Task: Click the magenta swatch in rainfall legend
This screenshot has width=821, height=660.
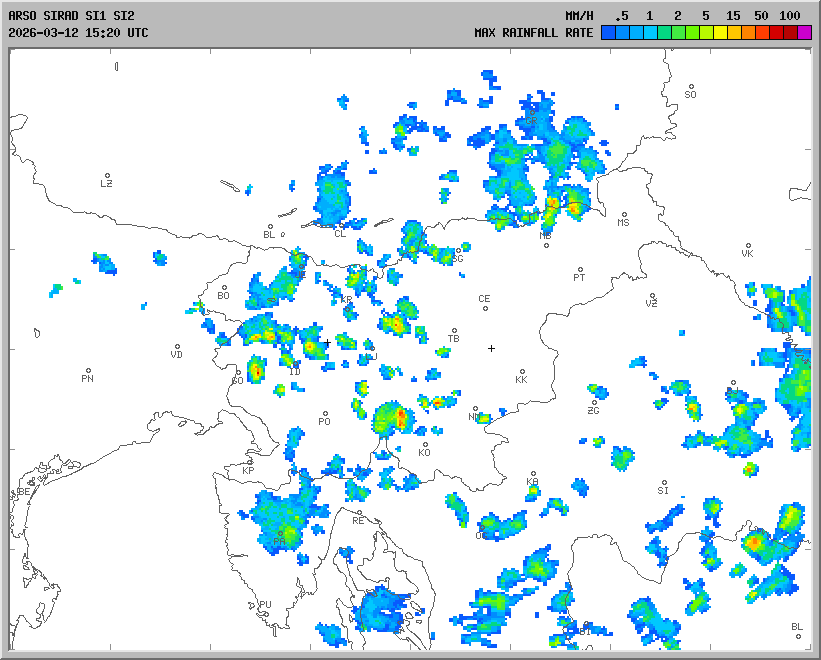Action: click(x=805, y=32)
